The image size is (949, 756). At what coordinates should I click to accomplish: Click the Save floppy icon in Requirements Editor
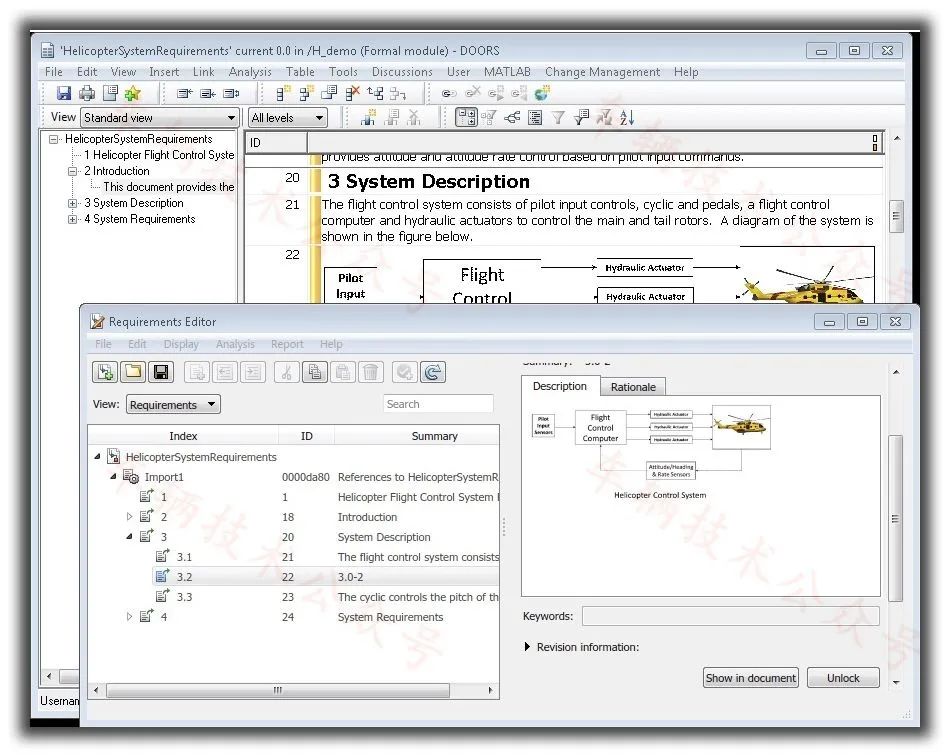pyautogui.click(x=161, y=372)
